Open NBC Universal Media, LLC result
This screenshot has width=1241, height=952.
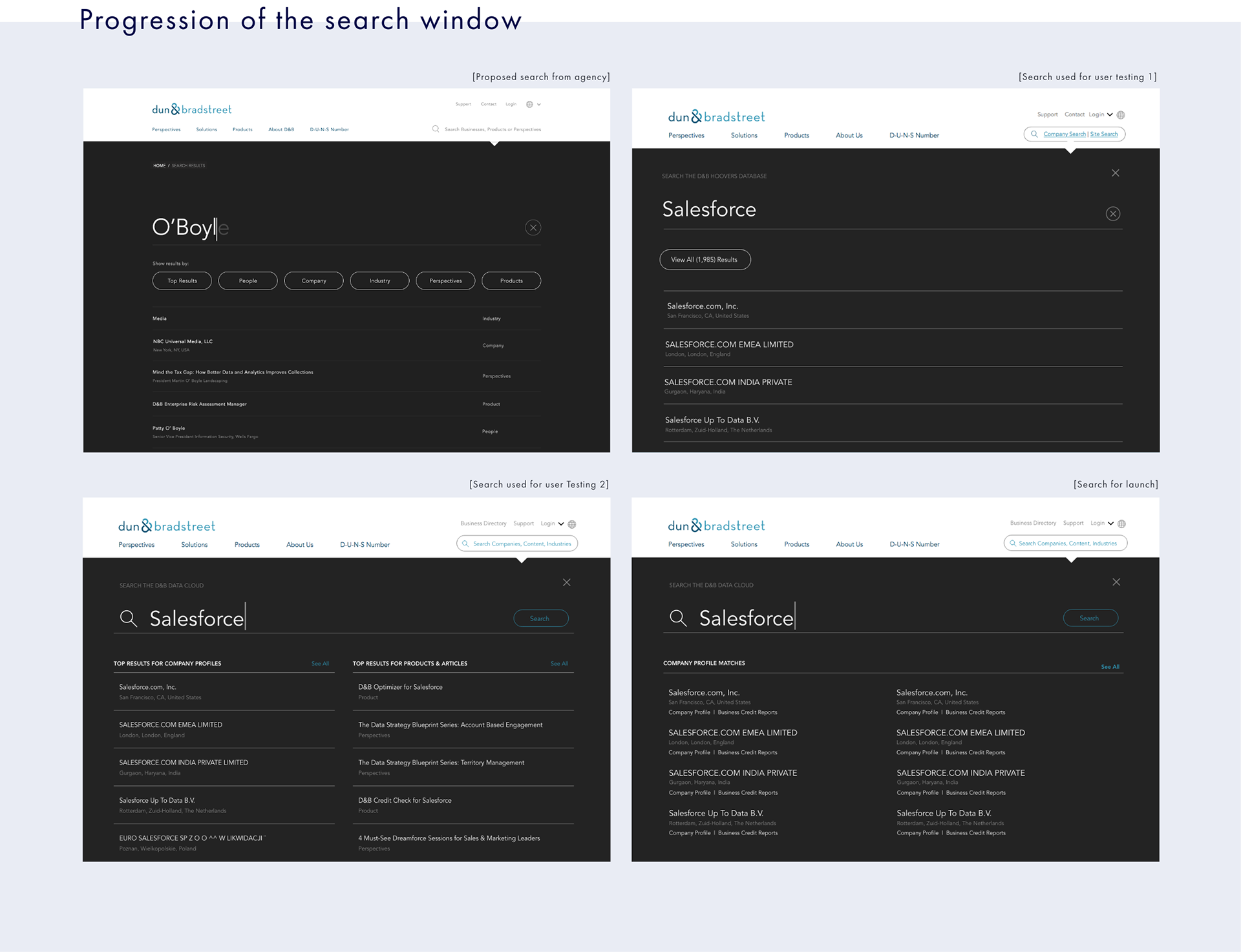coord(346,345)
